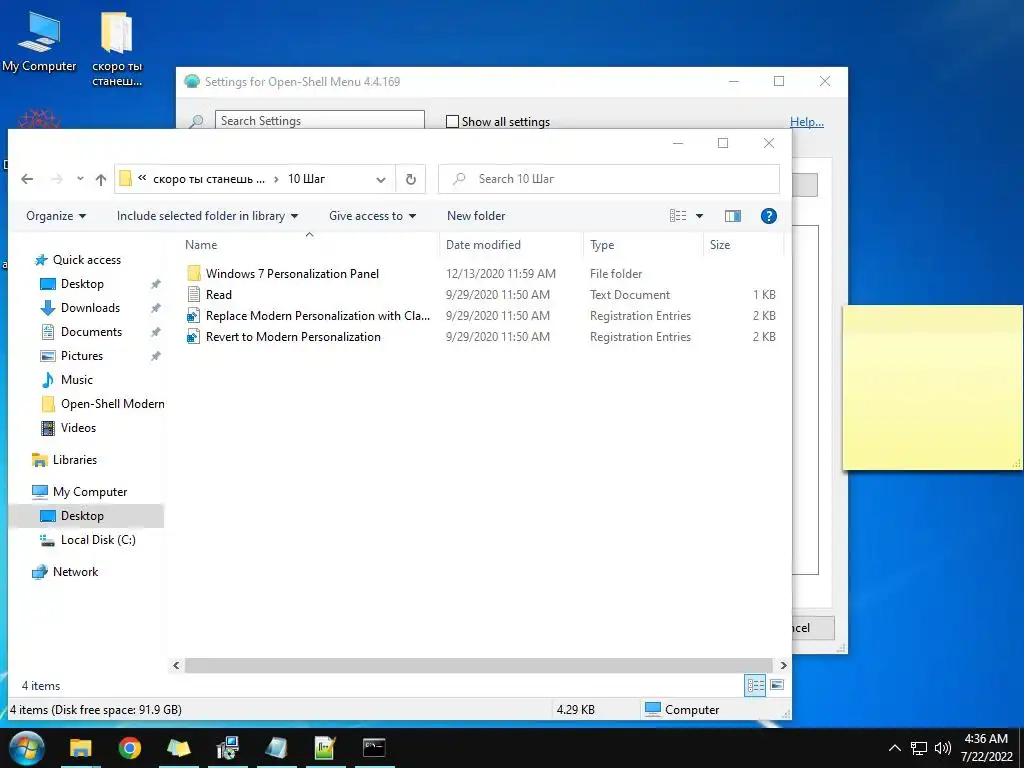The height and width of the screenshot is (768, 1024).
Task: Select Local Disk (C:) drive
Action: [97, 540]
